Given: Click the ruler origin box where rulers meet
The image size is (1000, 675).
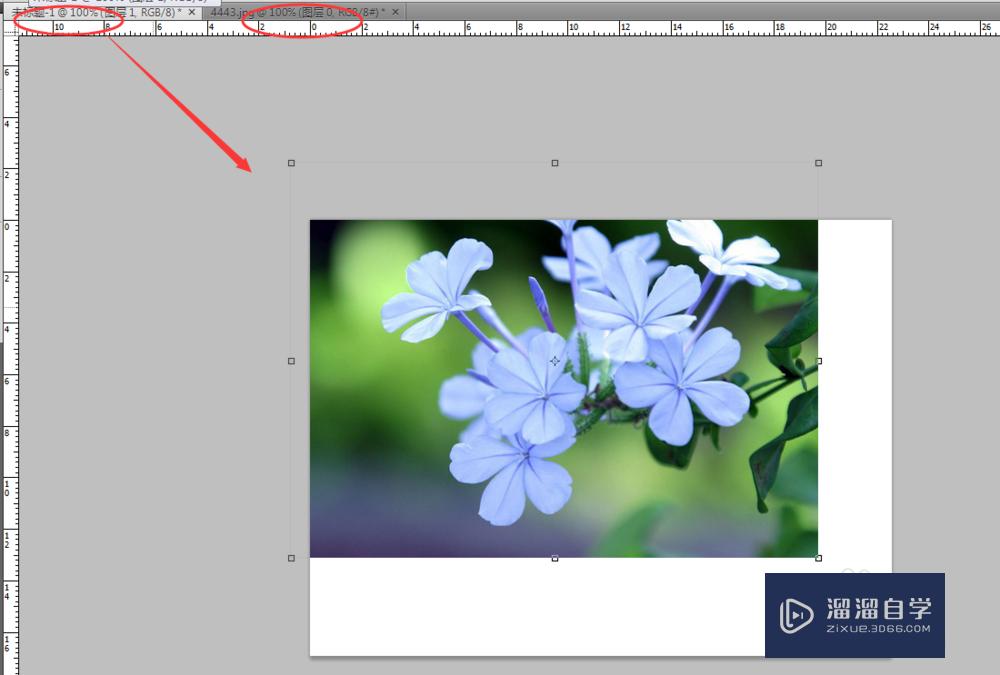Looking at the screenshot, I should pos(11,28).
